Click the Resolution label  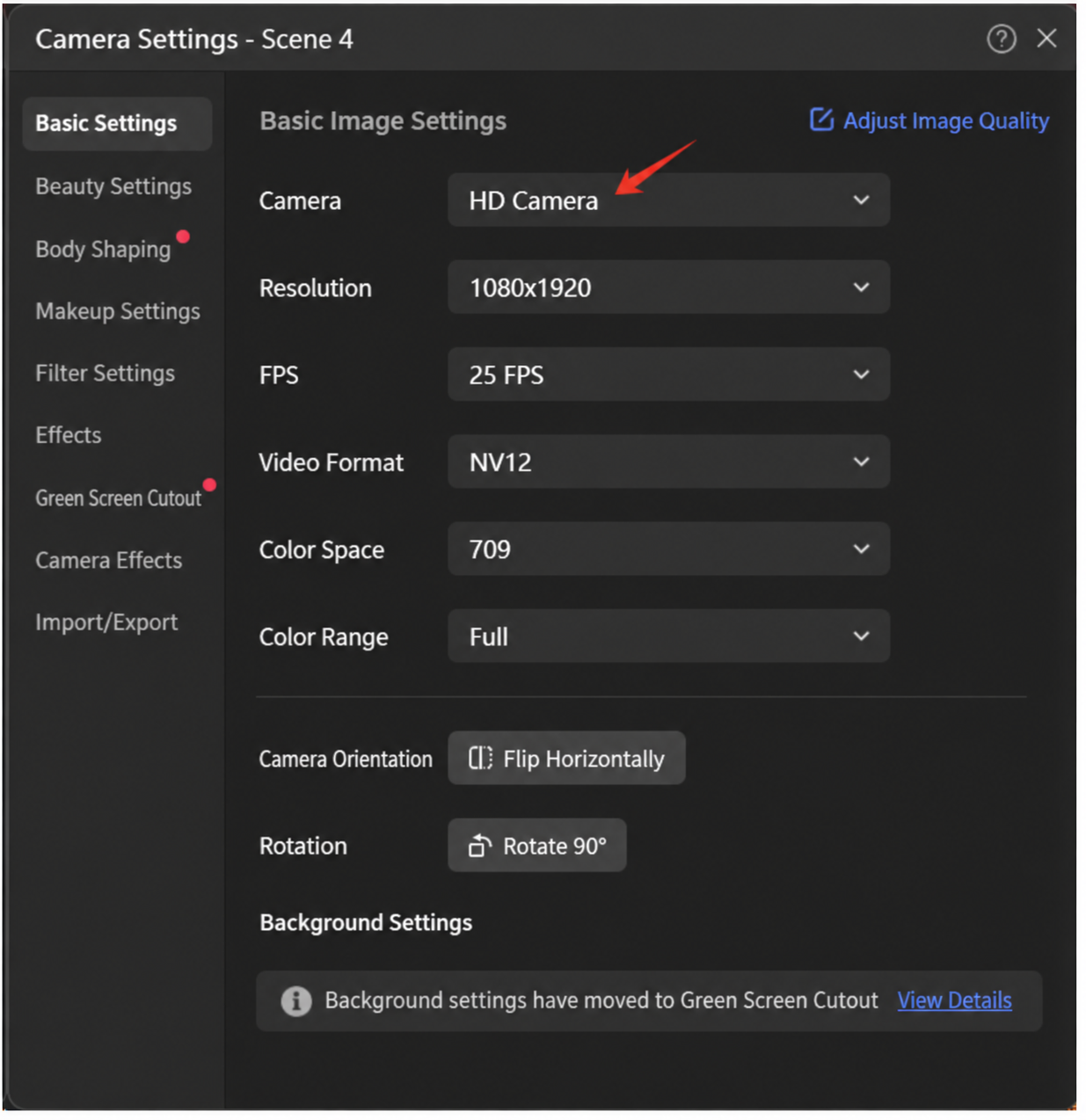pos(316,288)
